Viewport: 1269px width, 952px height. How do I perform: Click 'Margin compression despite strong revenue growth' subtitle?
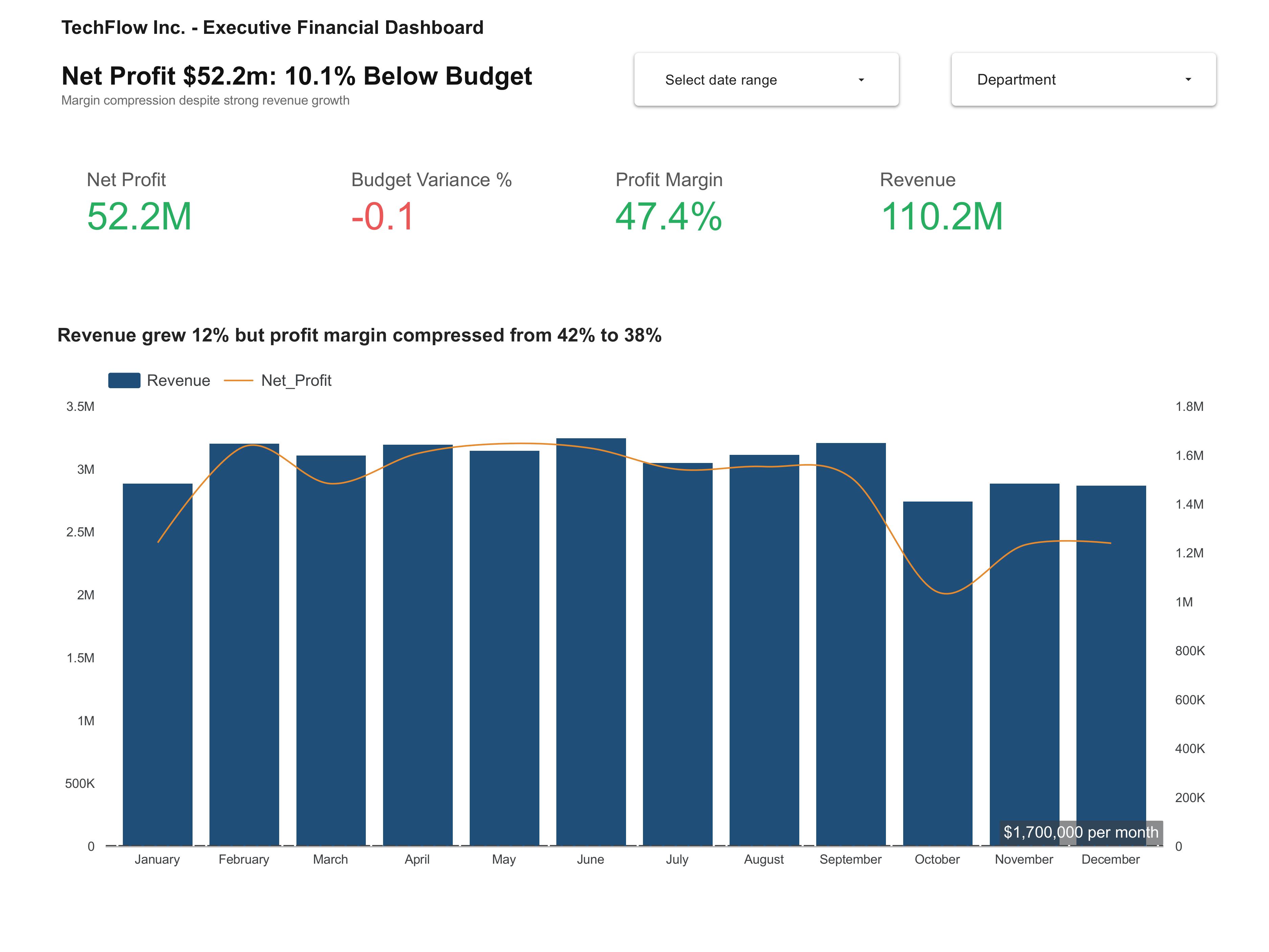tap(205, 101)
